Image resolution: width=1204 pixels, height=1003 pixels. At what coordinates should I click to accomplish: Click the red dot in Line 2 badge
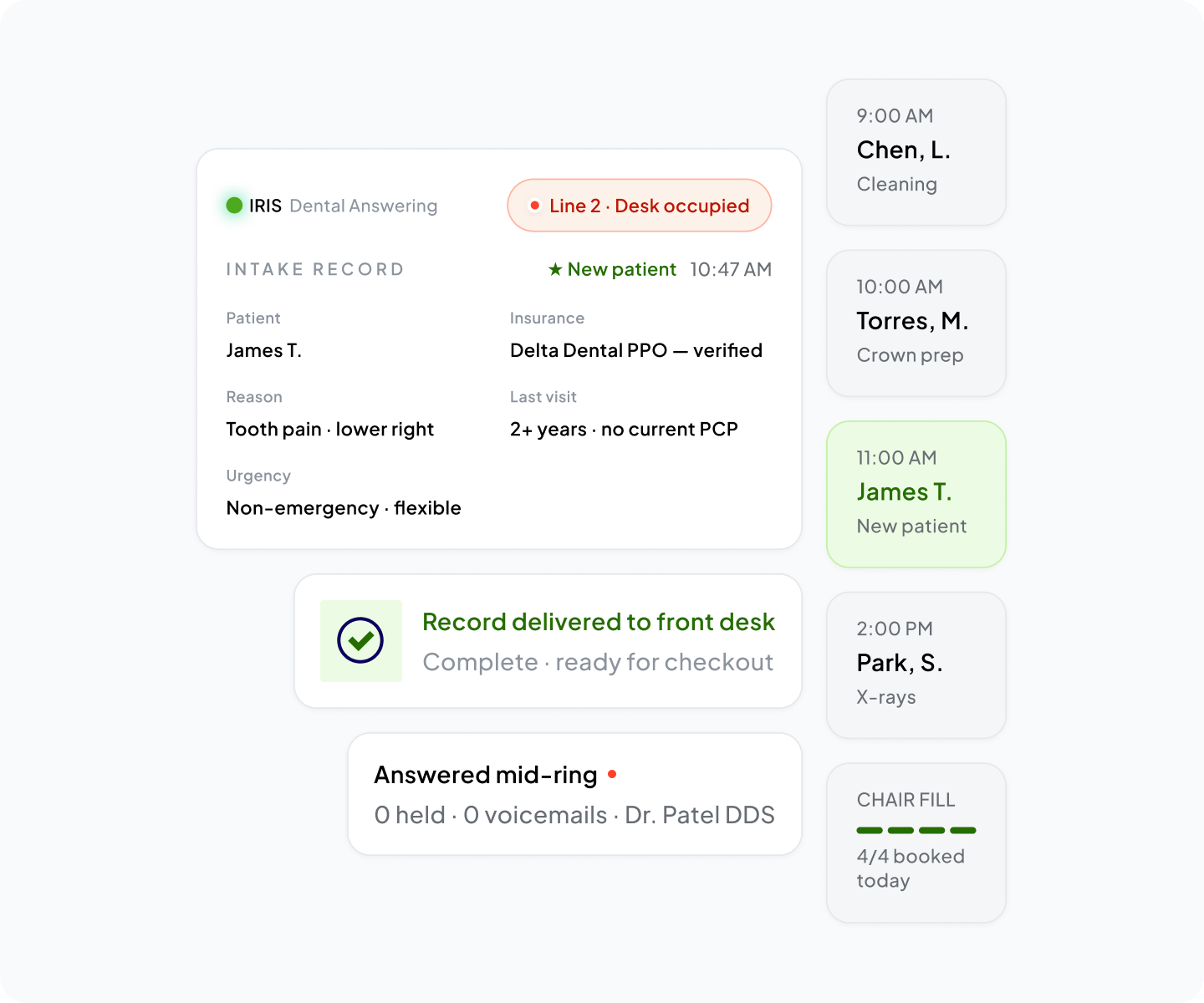534,206
